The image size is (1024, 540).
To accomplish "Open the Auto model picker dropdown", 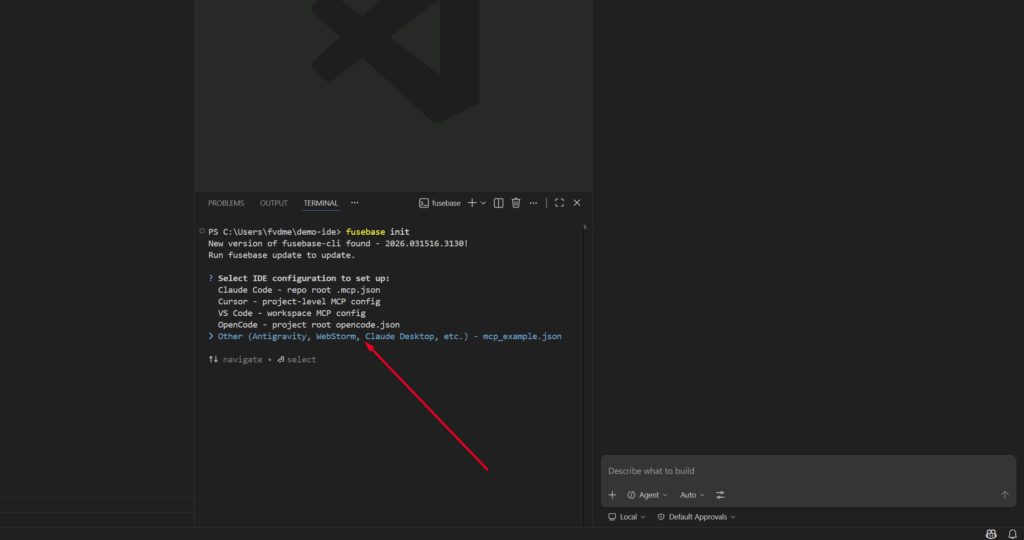I will tap(692, 495).
